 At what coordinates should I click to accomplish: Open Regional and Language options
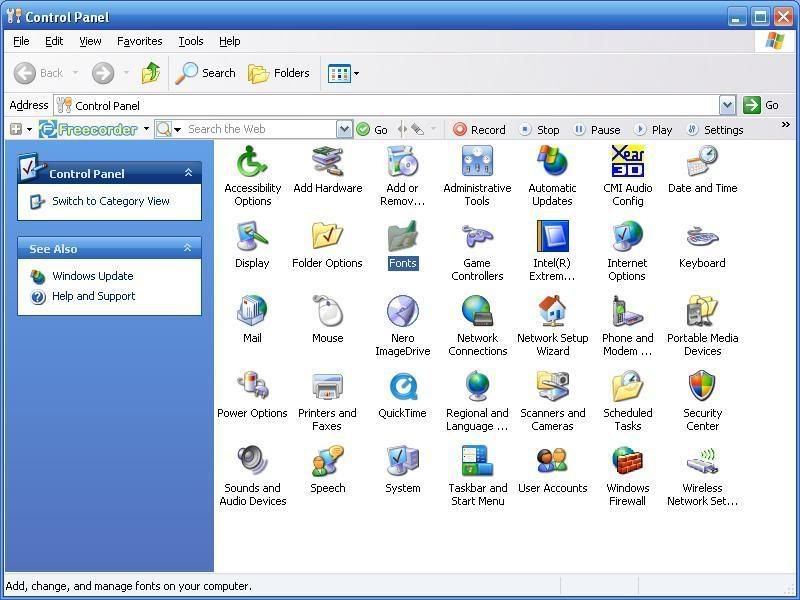478,401
